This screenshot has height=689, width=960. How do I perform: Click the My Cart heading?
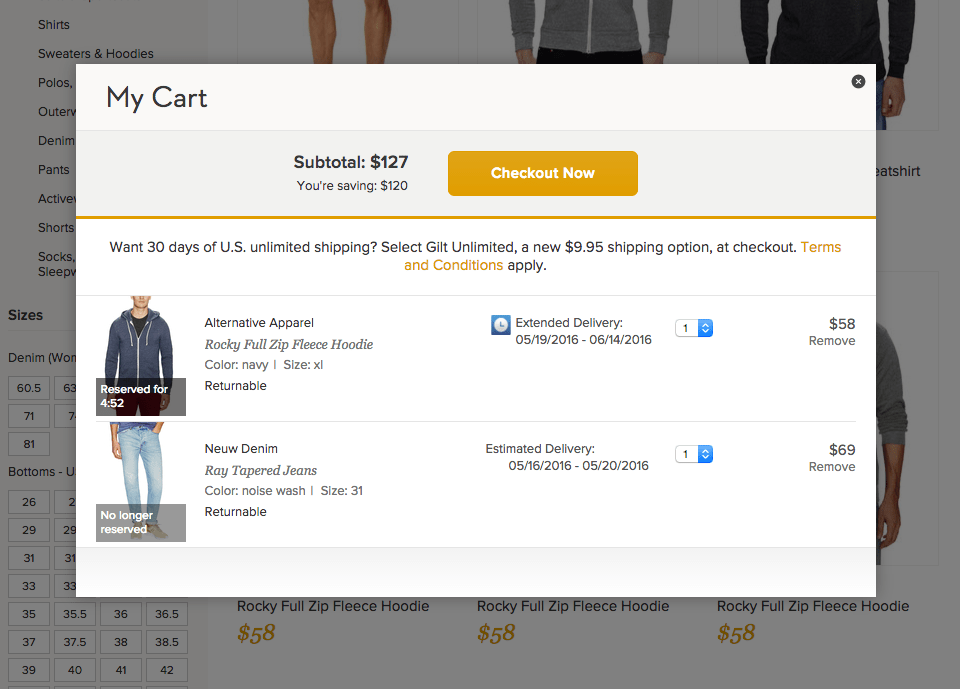click(x=157, y=98)
